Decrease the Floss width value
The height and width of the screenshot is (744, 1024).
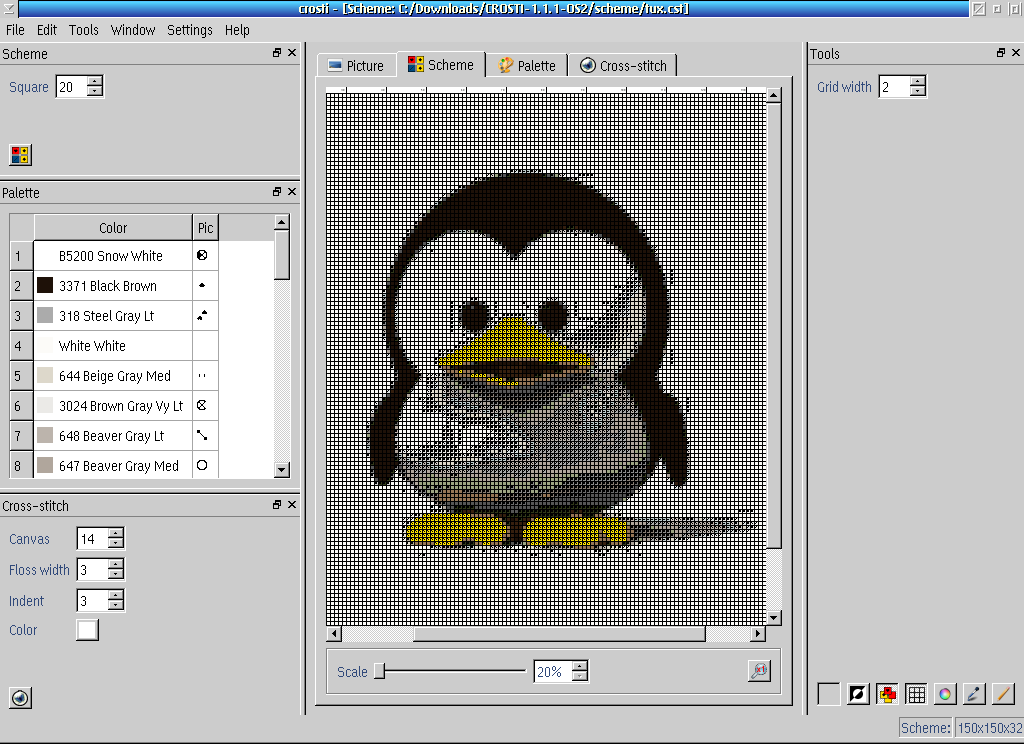coord(116,574)
